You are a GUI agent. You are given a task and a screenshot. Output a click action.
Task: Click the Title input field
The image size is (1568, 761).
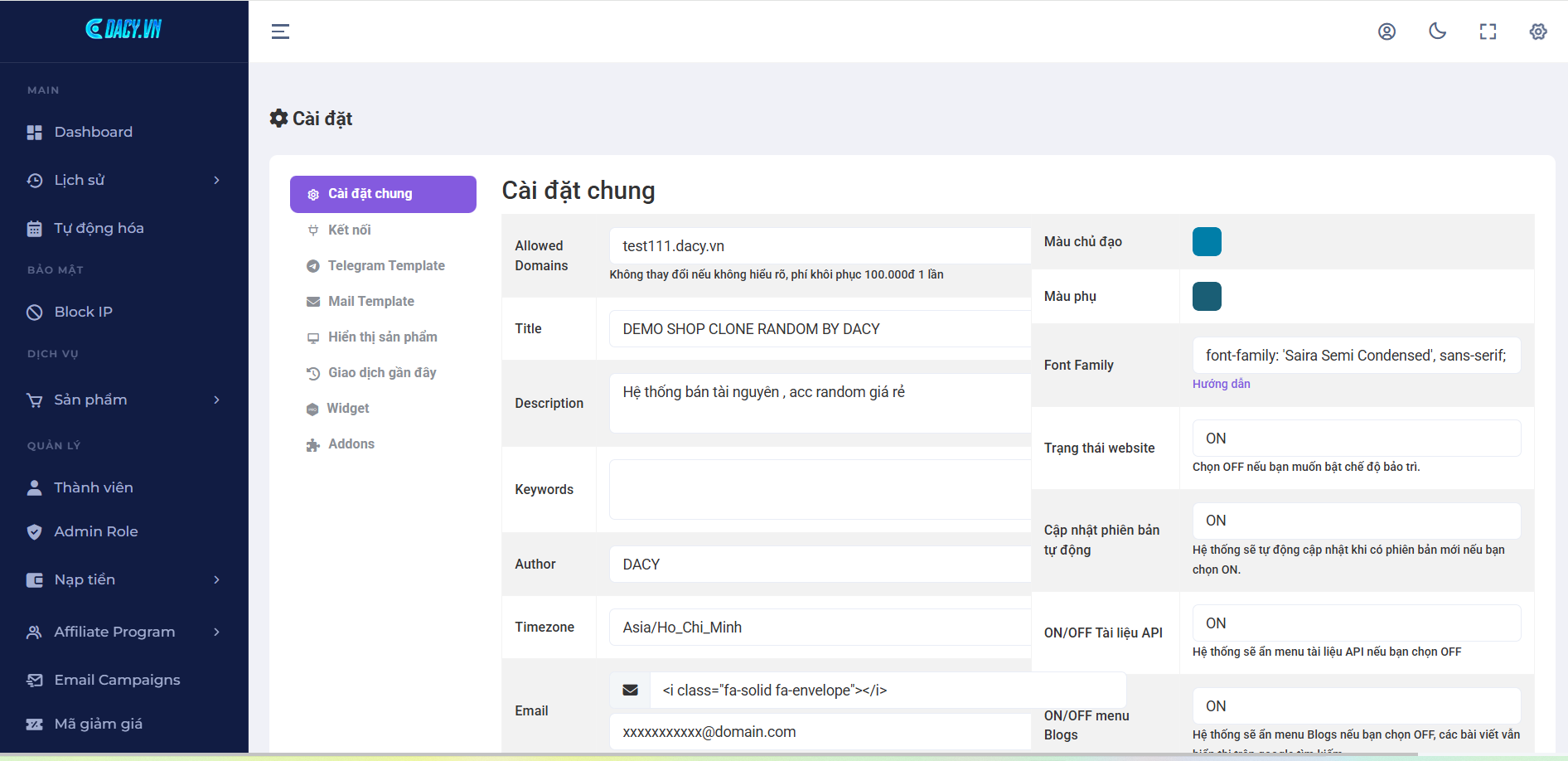(x=819, y=329)
